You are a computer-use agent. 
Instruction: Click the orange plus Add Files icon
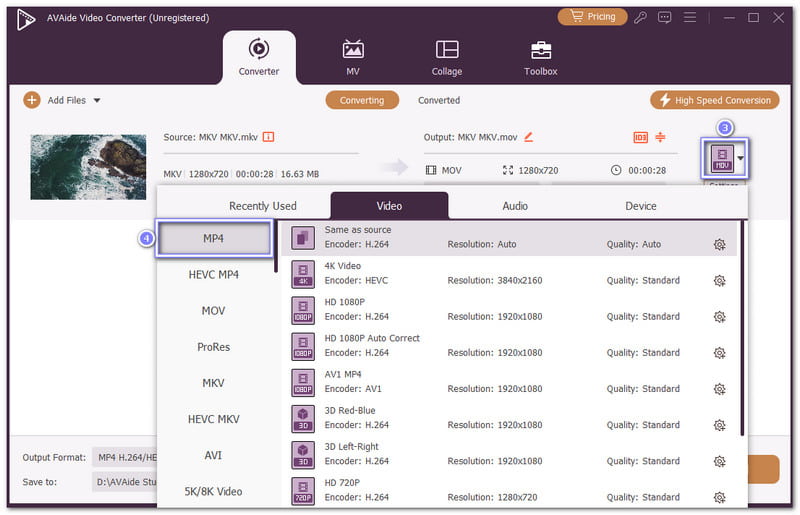(x=32, y=100)
